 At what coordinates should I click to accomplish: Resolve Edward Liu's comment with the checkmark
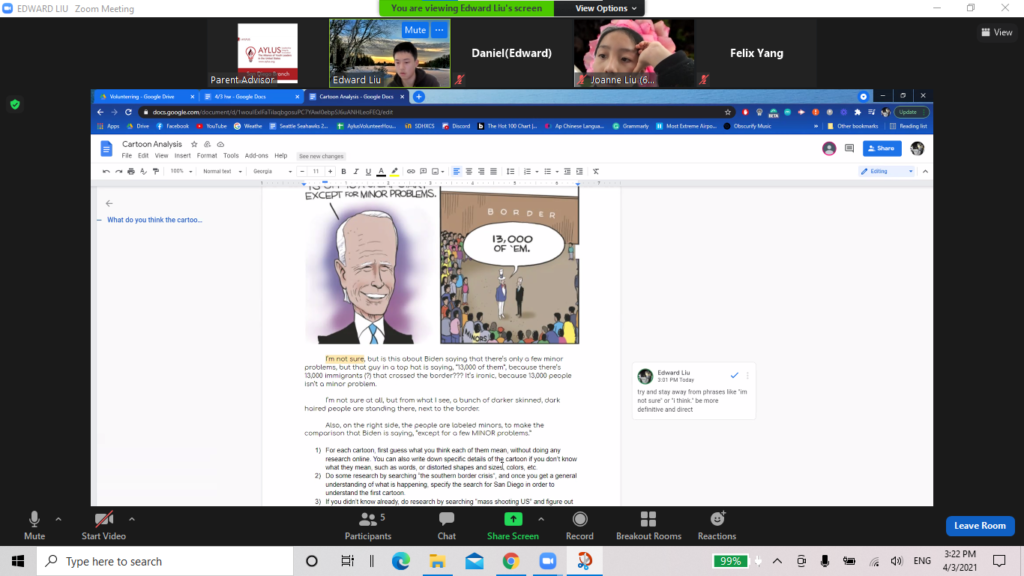click(x=735, y=375)
